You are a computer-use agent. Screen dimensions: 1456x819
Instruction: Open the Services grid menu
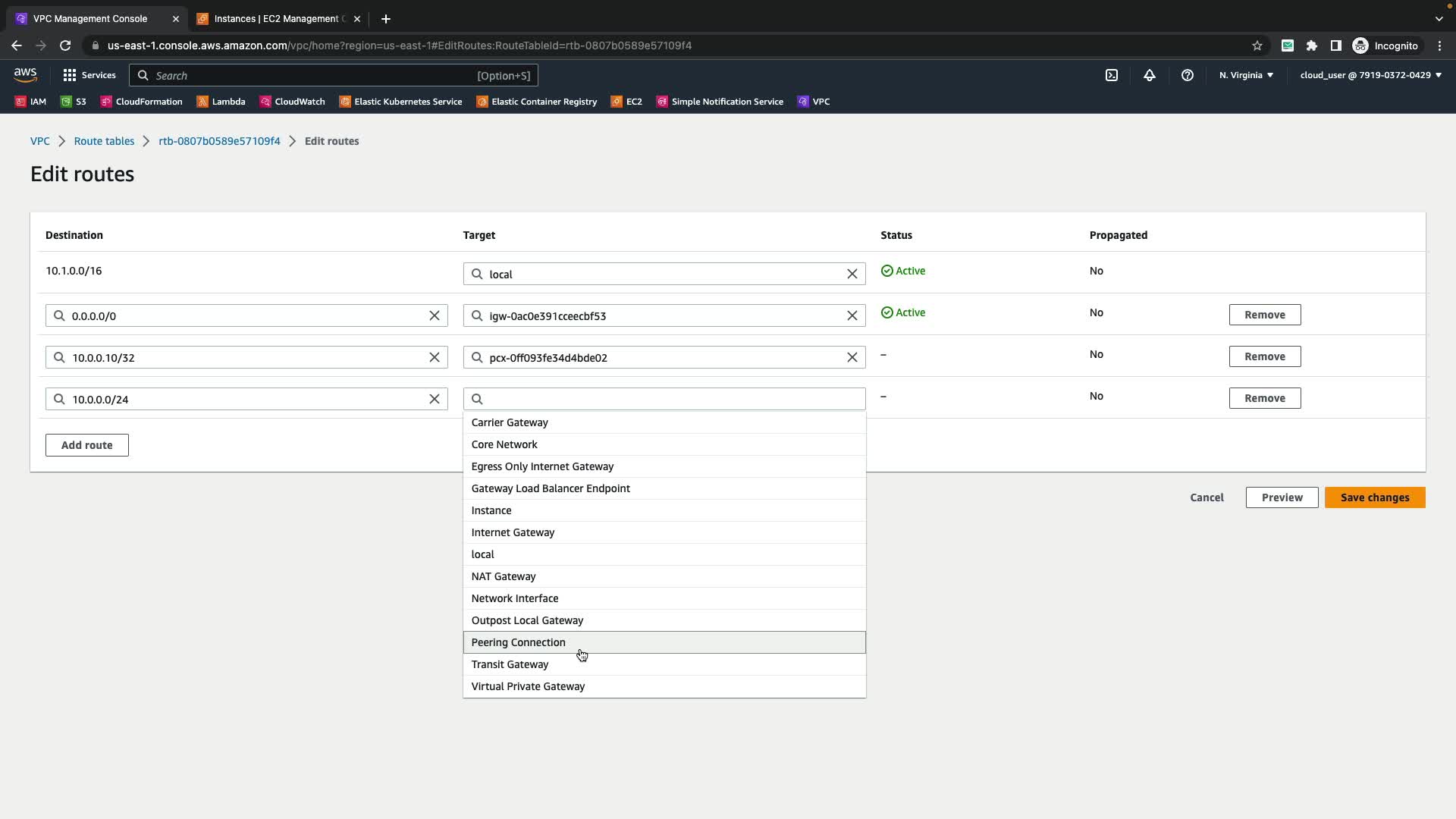tap(89, 75)
